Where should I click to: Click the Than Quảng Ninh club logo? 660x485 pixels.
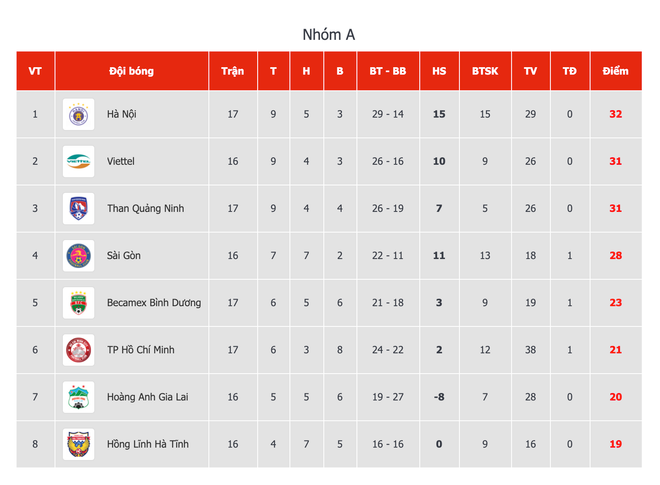click(x=78, y=208)
